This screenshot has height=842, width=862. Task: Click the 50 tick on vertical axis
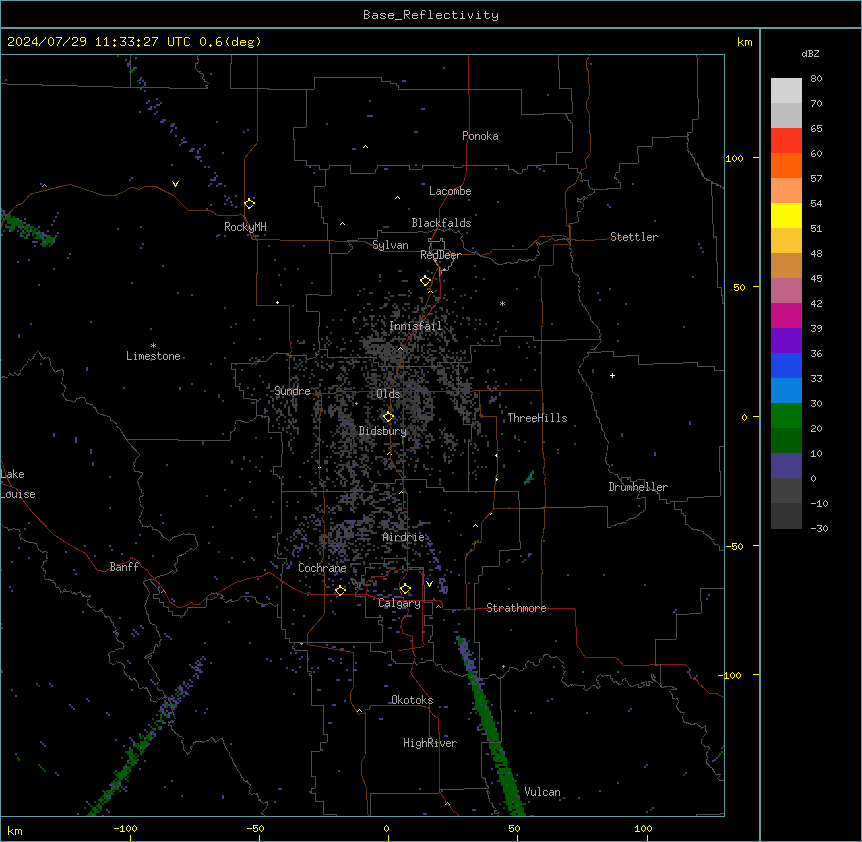click(739, 287)
